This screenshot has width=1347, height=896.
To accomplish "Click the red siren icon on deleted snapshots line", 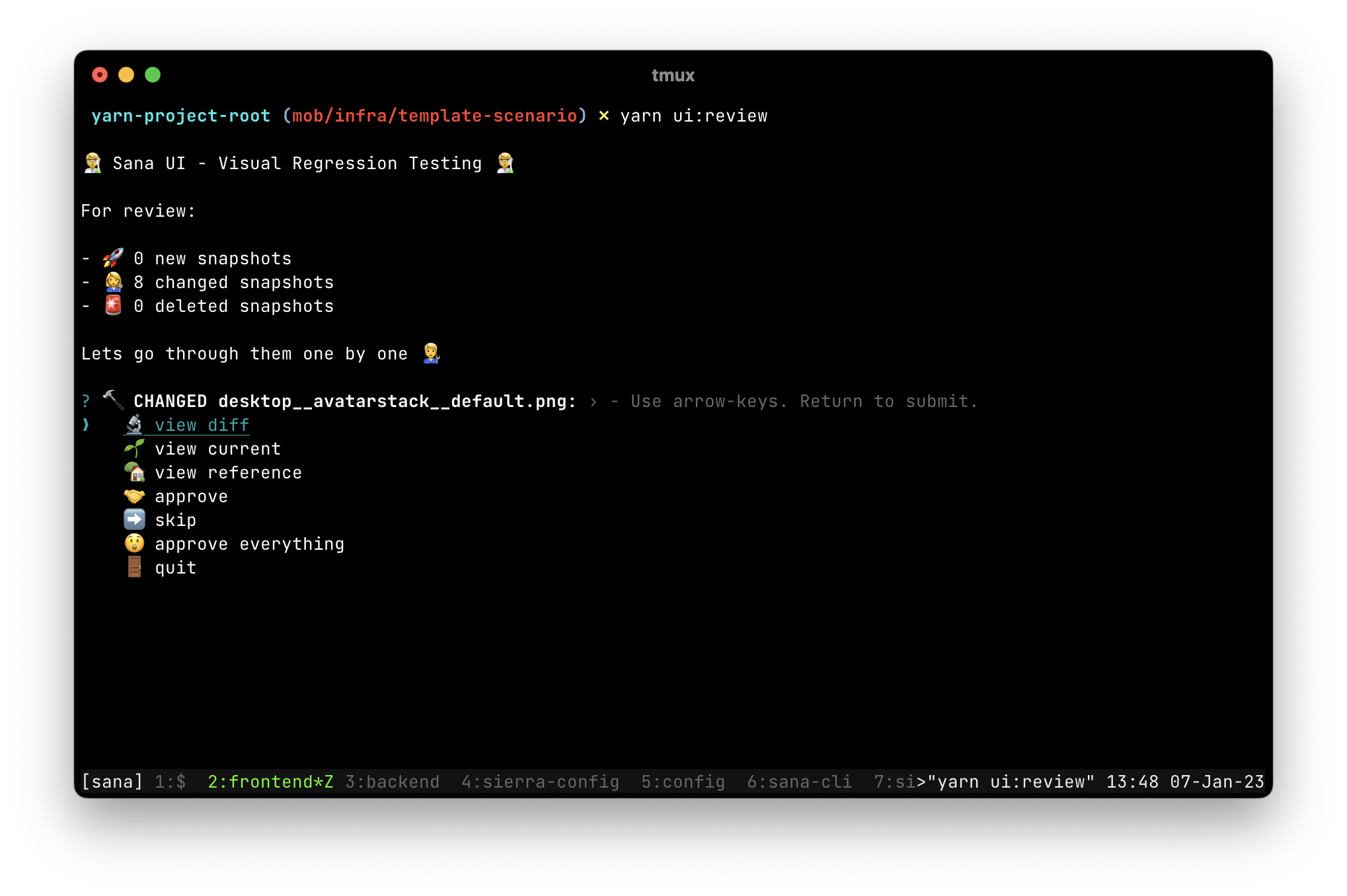I will [x=112, y=305].
